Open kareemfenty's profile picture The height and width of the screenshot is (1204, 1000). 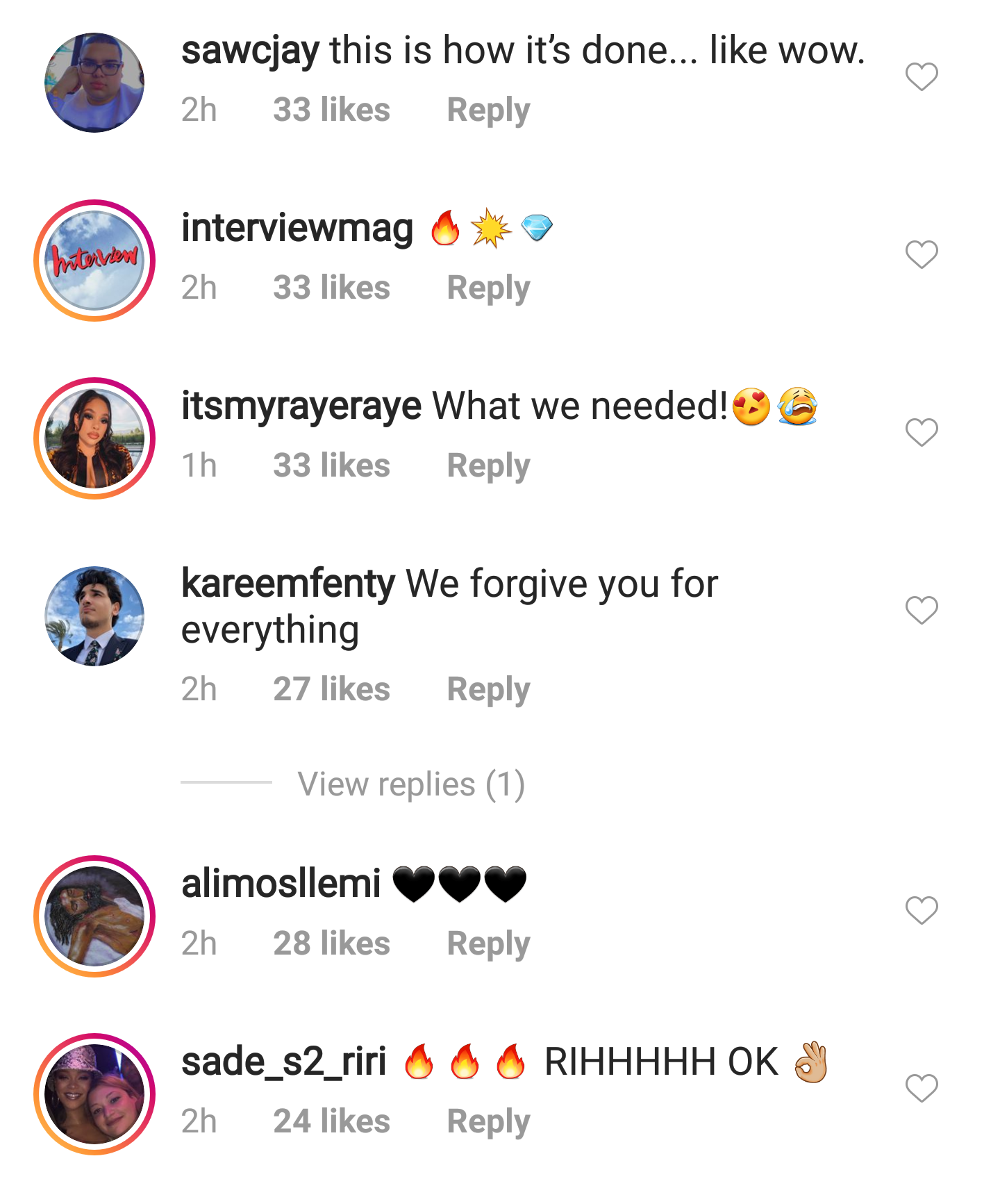pyautogui.click(x=94, y=616)
